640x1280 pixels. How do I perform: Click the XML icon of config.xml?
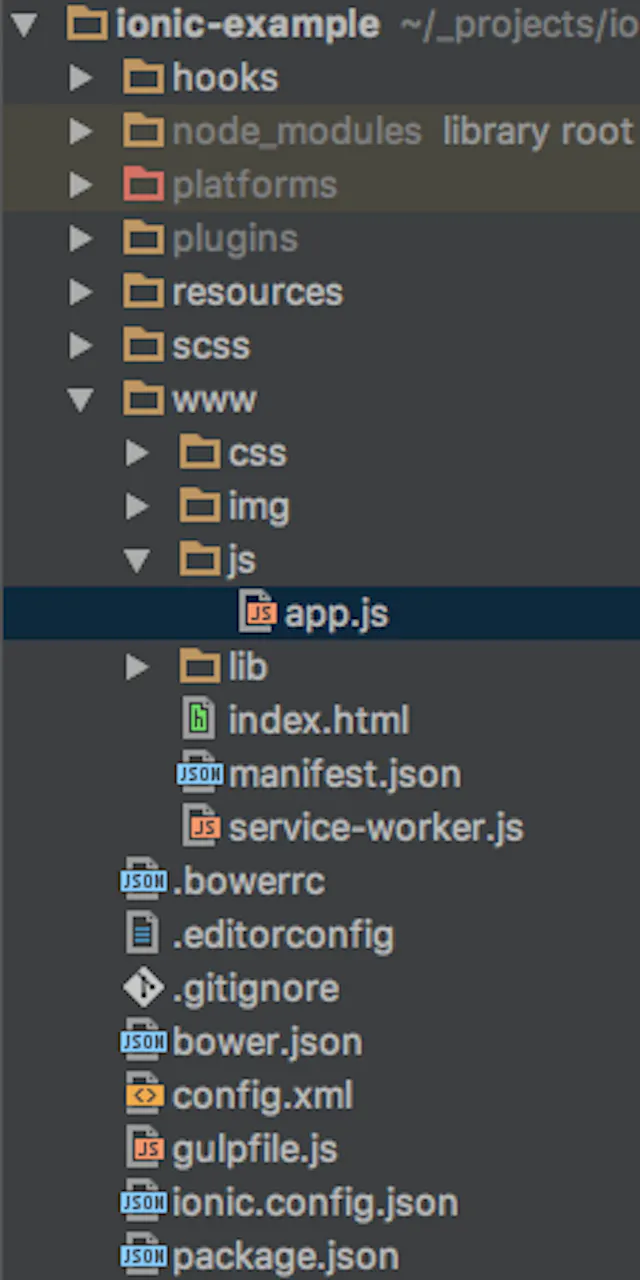(x=144, y=1095)
